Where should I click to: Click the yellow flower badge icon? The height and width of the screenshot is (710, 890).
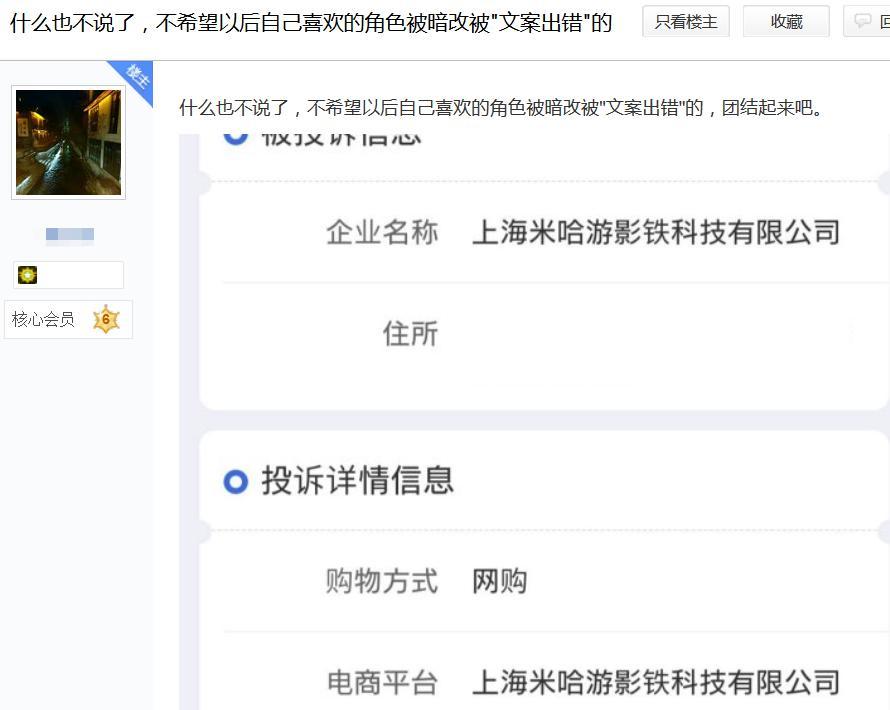(x=27, y=275)
